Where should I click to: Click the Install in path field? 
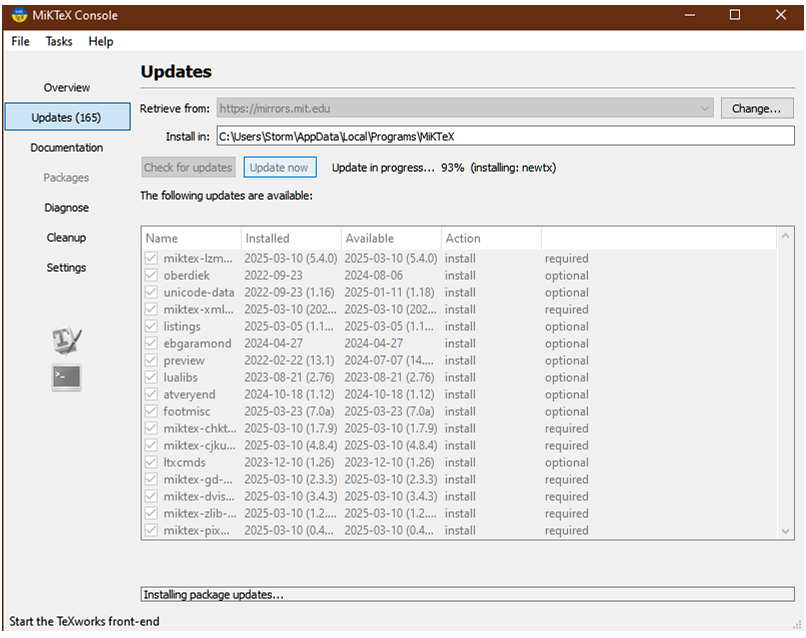click(x=505, y=136)
